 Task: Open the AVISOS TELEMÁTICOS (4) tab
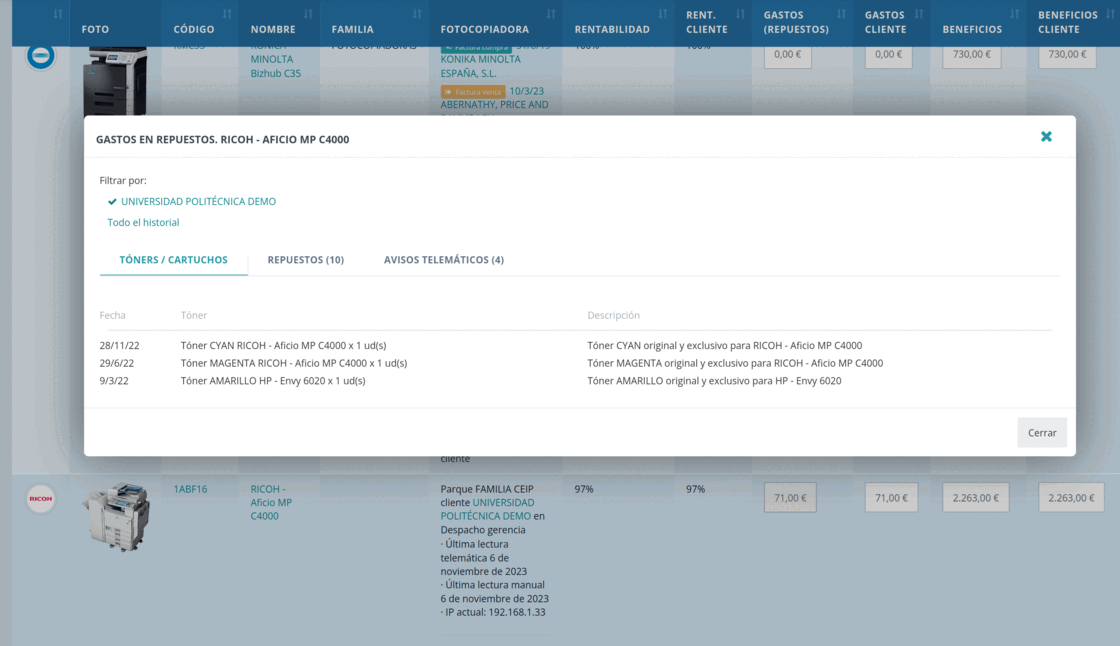click(444, 260)
